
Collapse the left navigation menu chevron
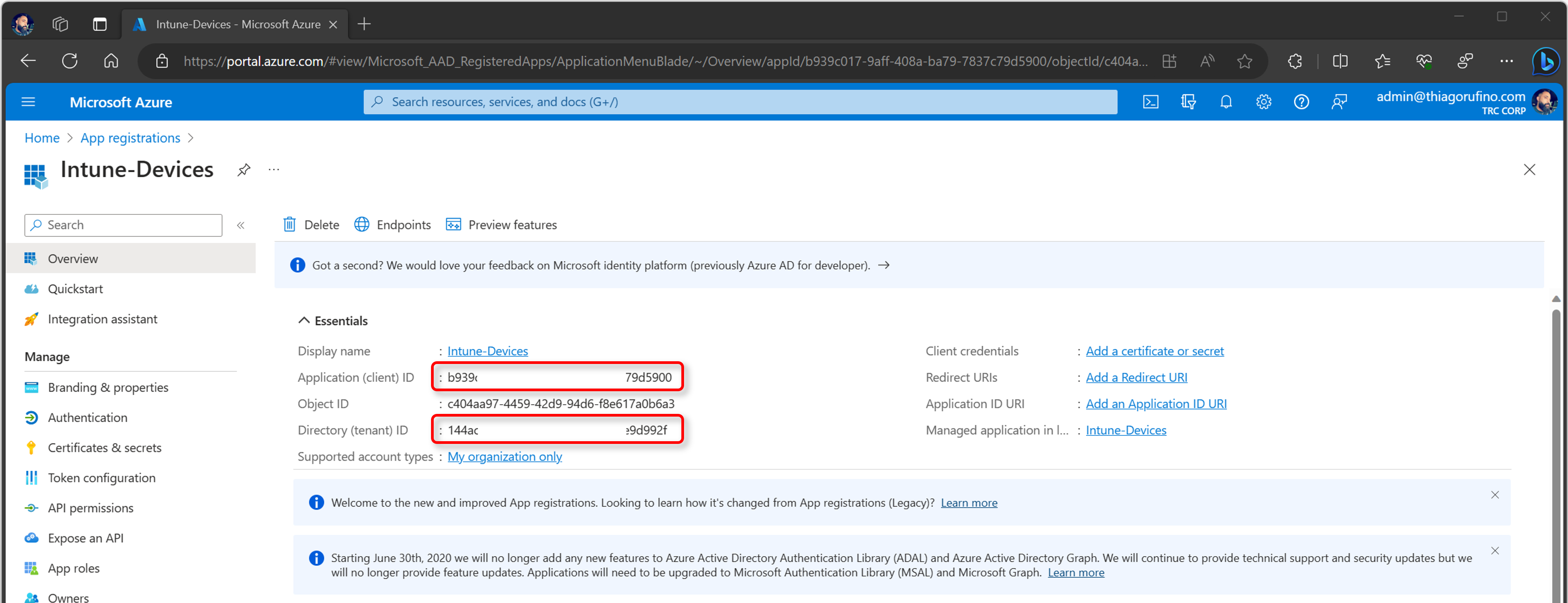pos(241,225)
